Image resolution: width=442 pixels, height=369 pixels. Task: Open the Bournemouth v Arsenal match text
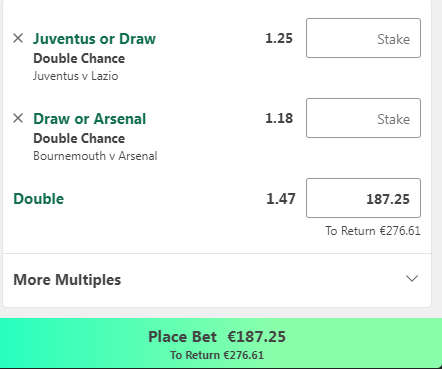[95, 156]
